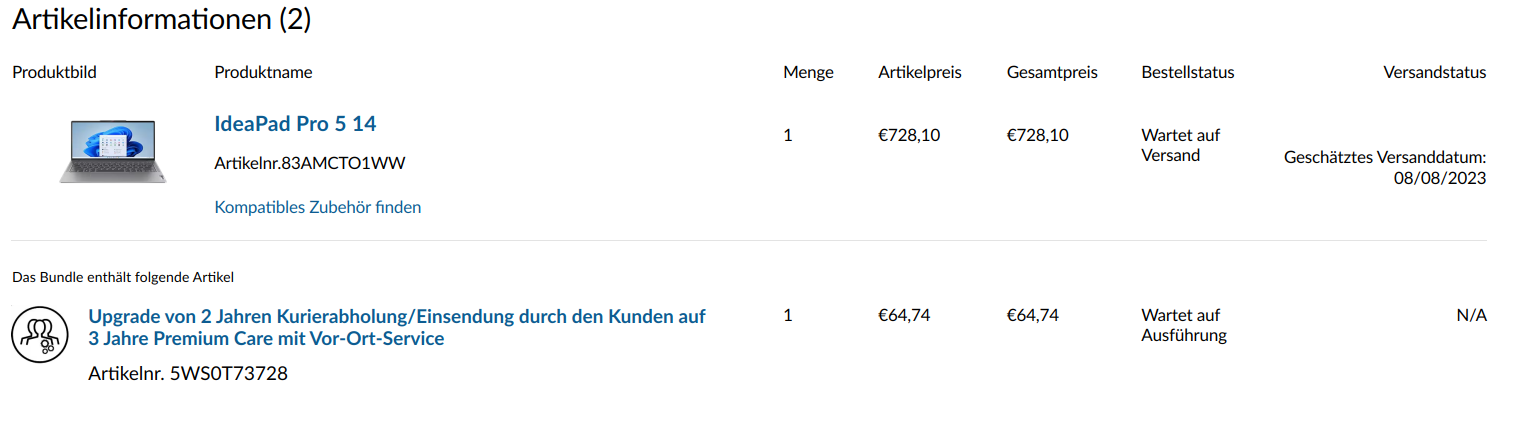The image size is (1539, 421).
Task: Click the Artikelpreis column header
Action: [920, 72]
